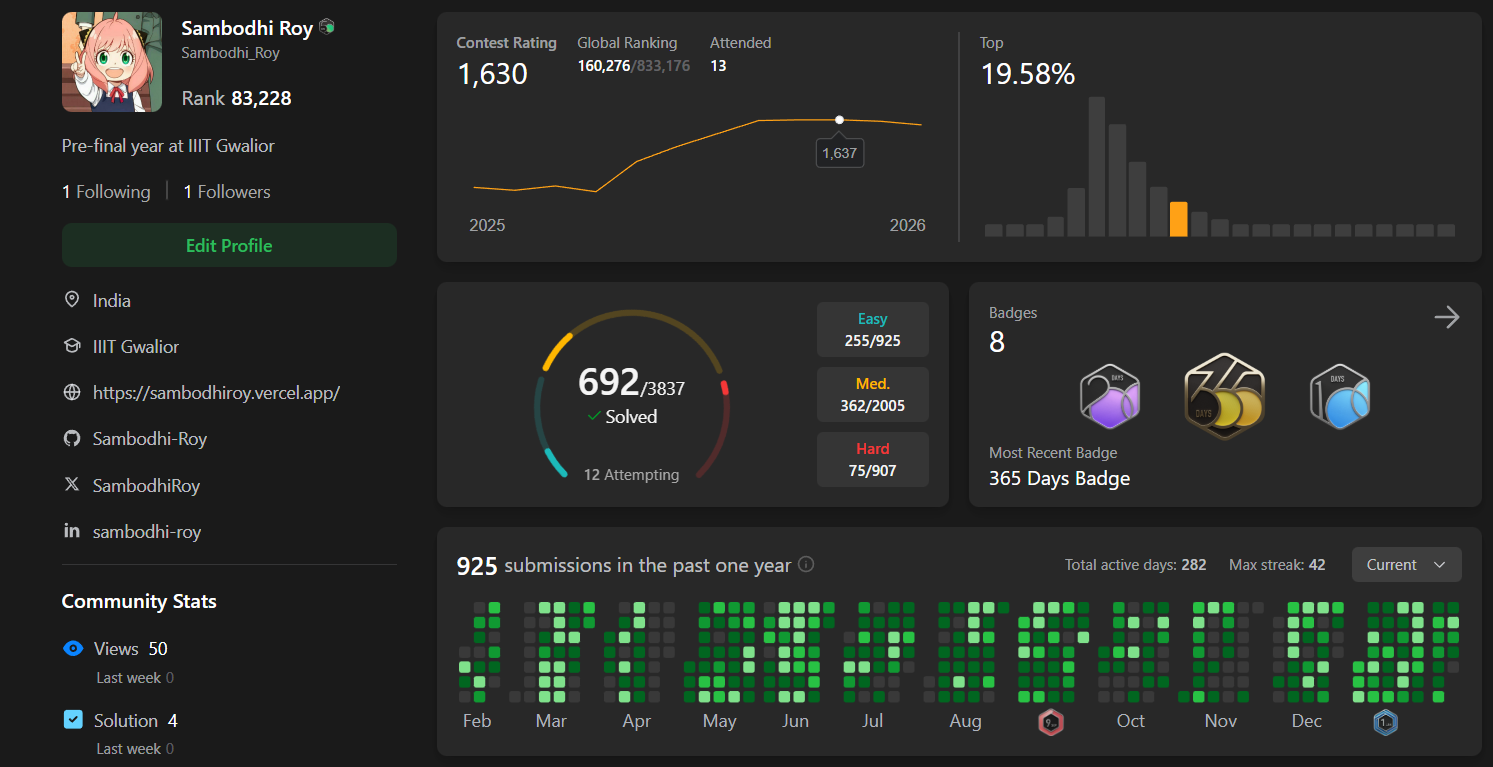Click the info icon next to submissions heading
The image size is (1493, 767).
(806, 564)
